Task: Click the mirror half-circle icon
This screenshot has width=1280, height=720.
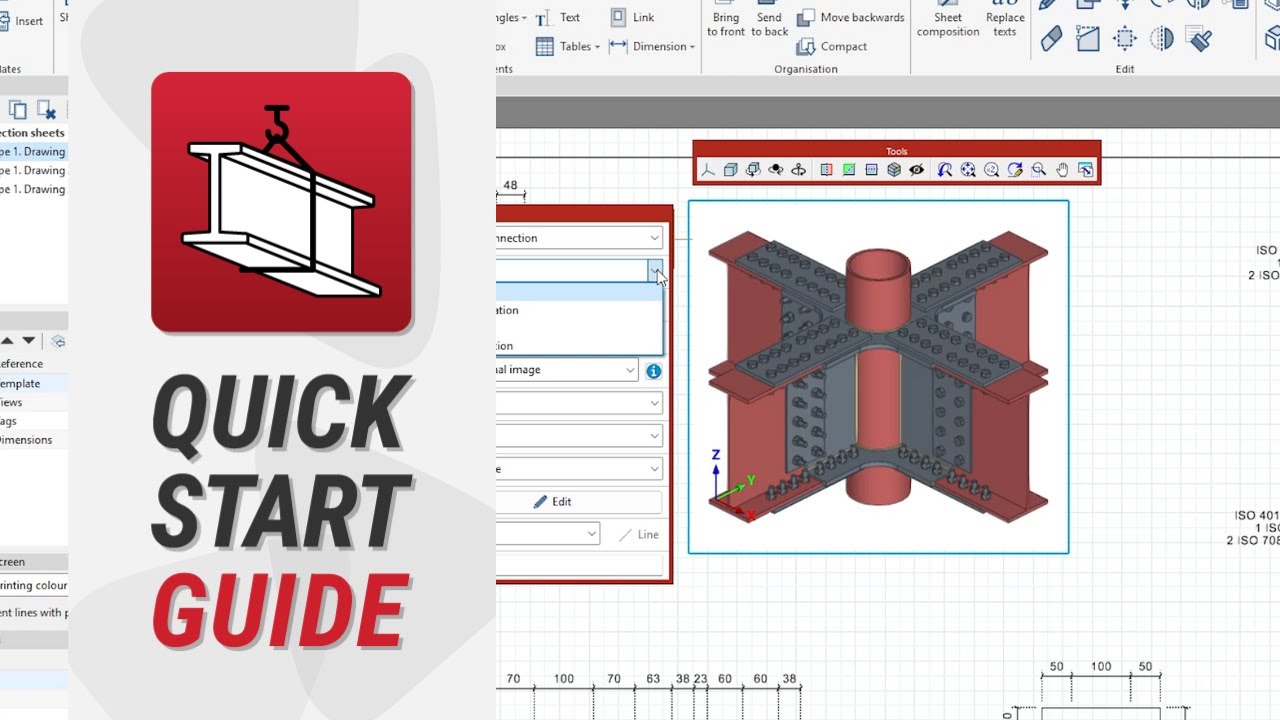Action: pyautogui.click(x=1162, y=39)
